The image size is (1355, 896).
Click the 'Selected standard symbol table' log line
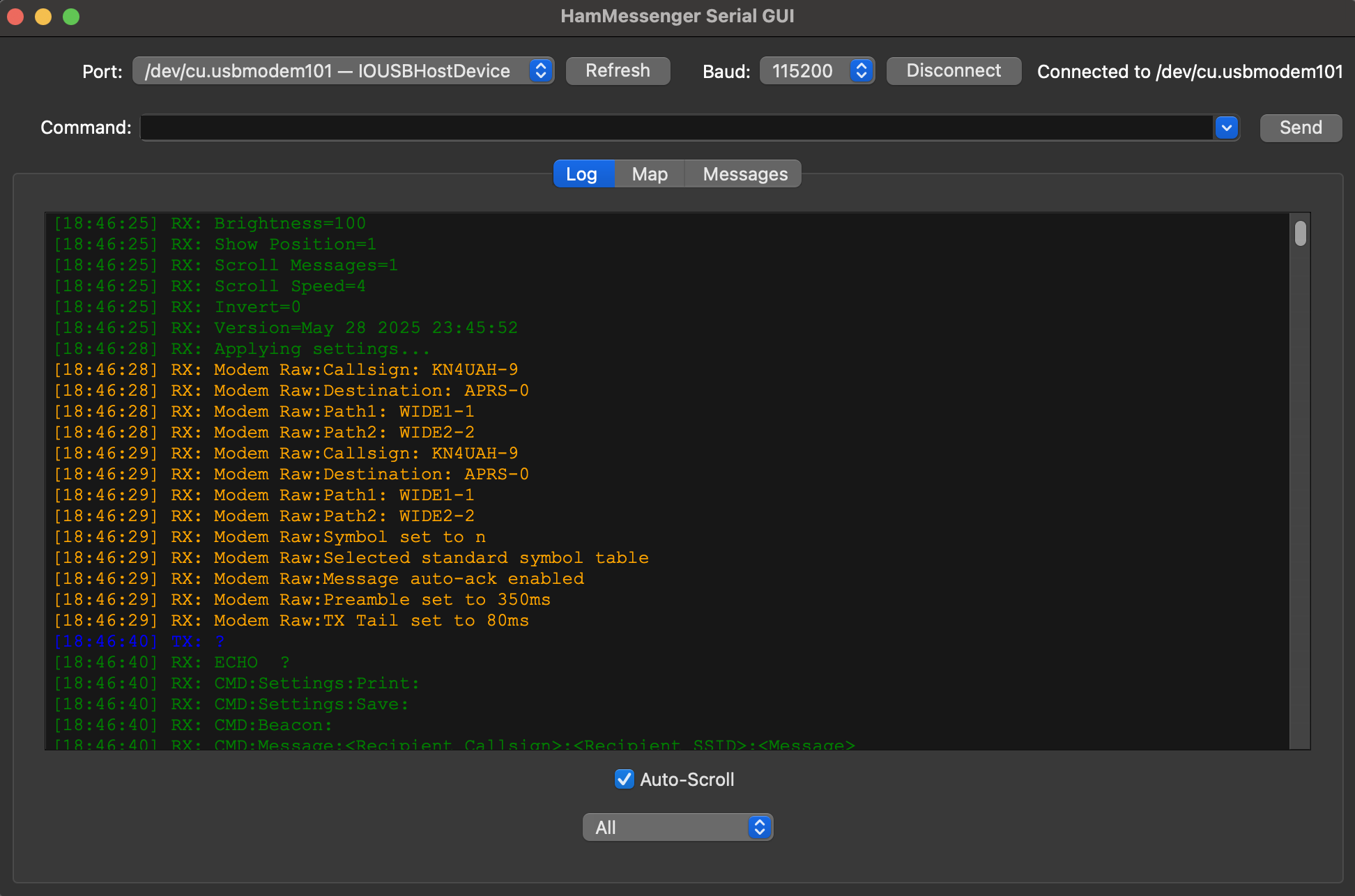pyautogui.click(x=351, y=558)
